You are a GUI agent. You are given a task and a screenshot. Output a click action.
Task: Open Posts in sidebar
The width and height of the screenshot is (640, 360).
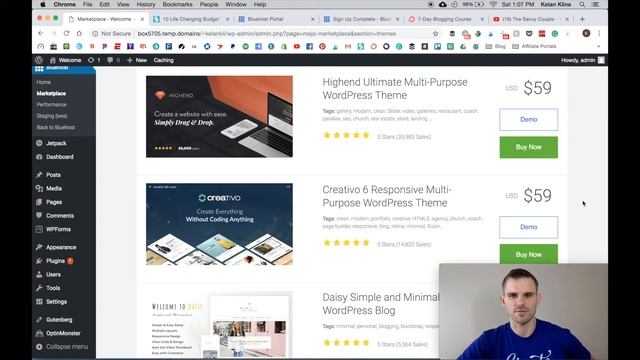53,175
